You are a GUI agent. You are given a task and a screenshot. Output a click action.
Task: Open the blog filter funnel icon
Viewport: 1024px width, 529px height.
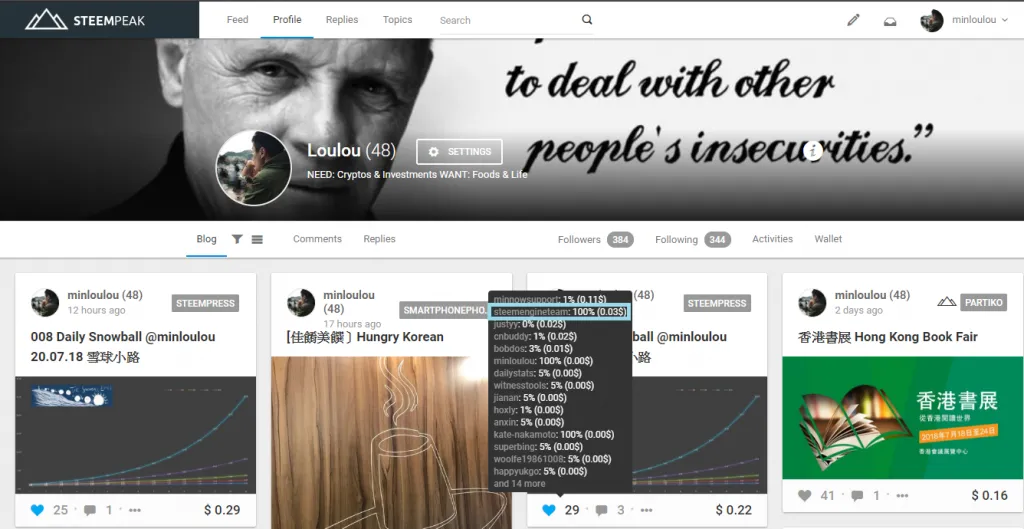[x=237, y=239]
